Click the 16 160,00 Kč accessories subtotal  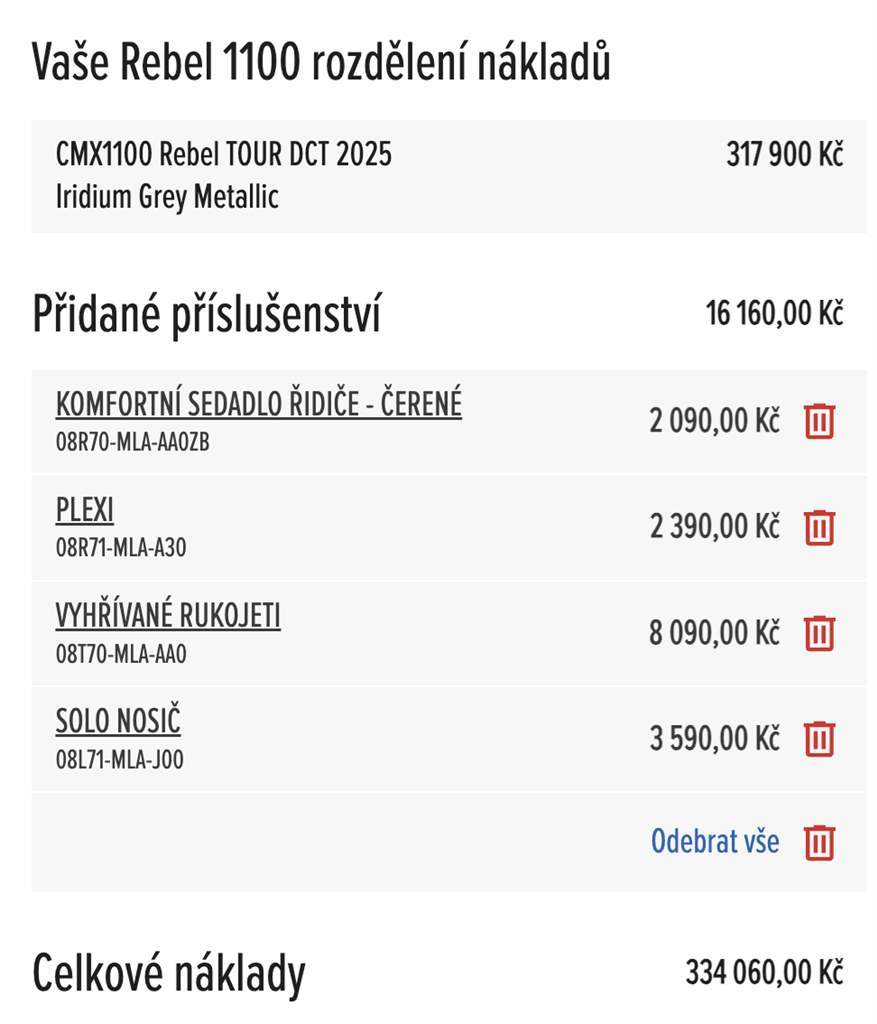click(774, 314)
